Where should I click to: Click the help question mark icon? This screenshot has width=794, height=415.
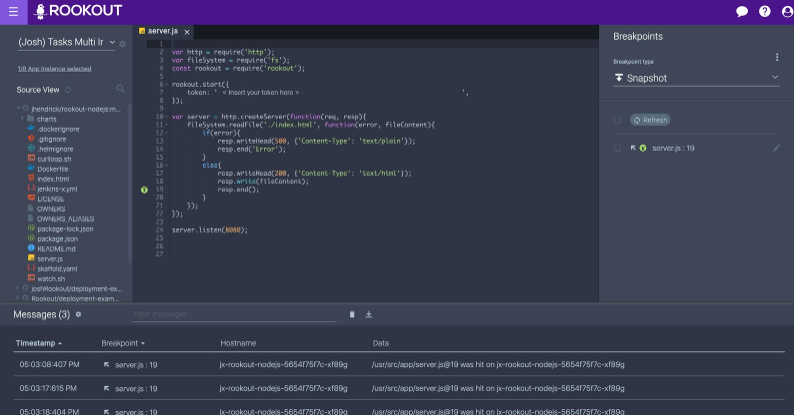click(765, 12)
